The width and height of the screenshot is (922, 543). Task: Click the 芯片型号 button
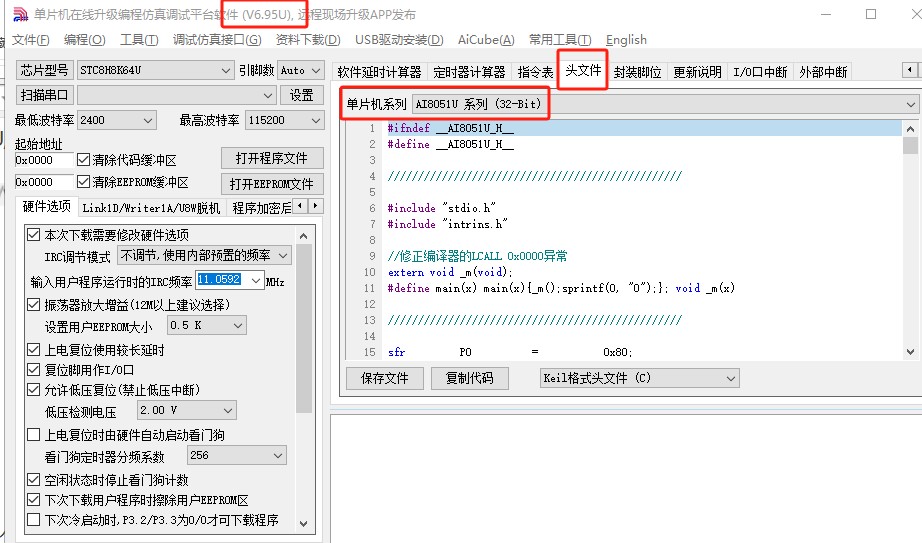tap(45, 70)
